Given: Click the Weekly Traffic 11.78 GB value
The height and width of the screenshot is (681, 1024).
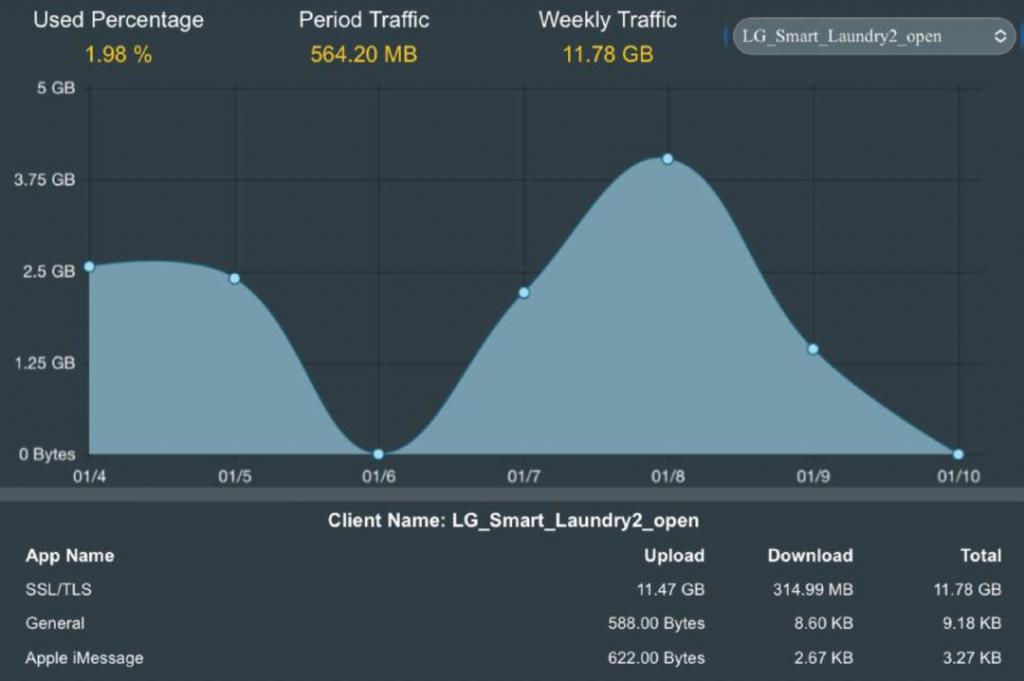Looking at the screenshot, I should (608, 54).
